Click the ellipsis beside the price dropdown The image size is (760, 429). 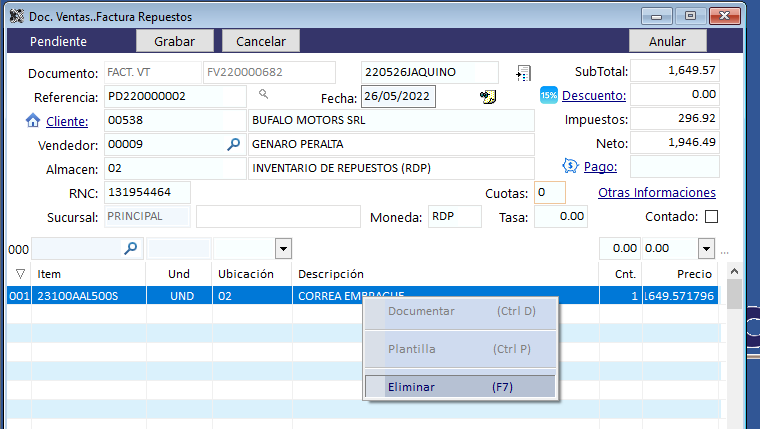click(x=725, y=252)
